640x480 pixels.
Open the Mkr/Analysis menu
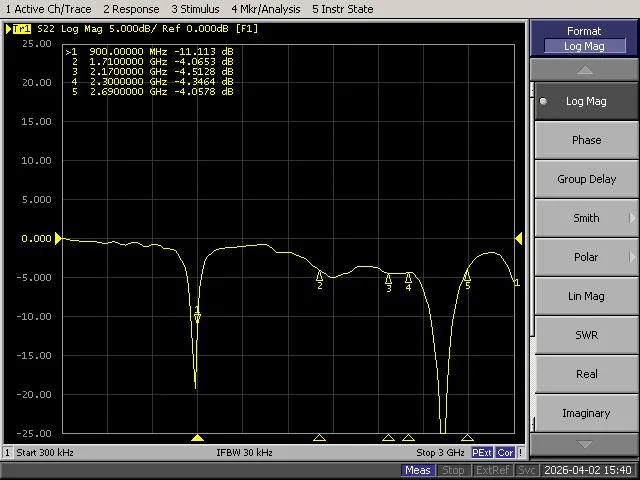(x=266, y=9)
